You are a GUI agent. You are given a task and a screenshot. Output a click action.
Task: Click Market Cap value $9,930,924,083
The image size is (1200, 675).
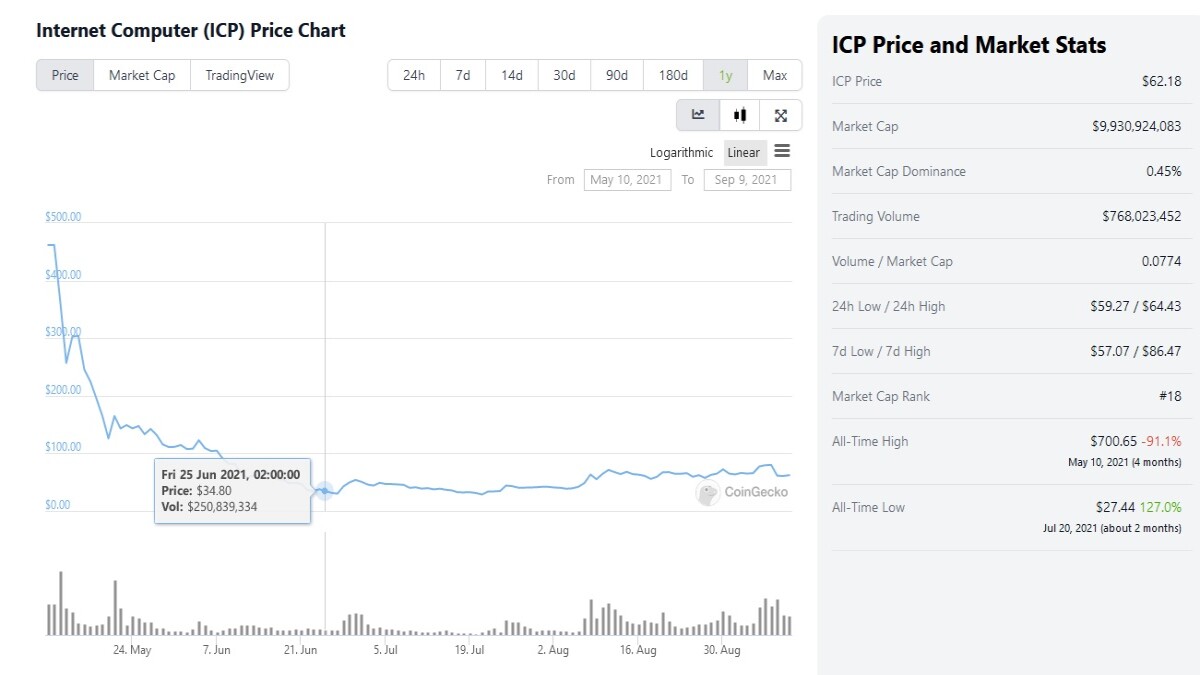(1137, 126)
